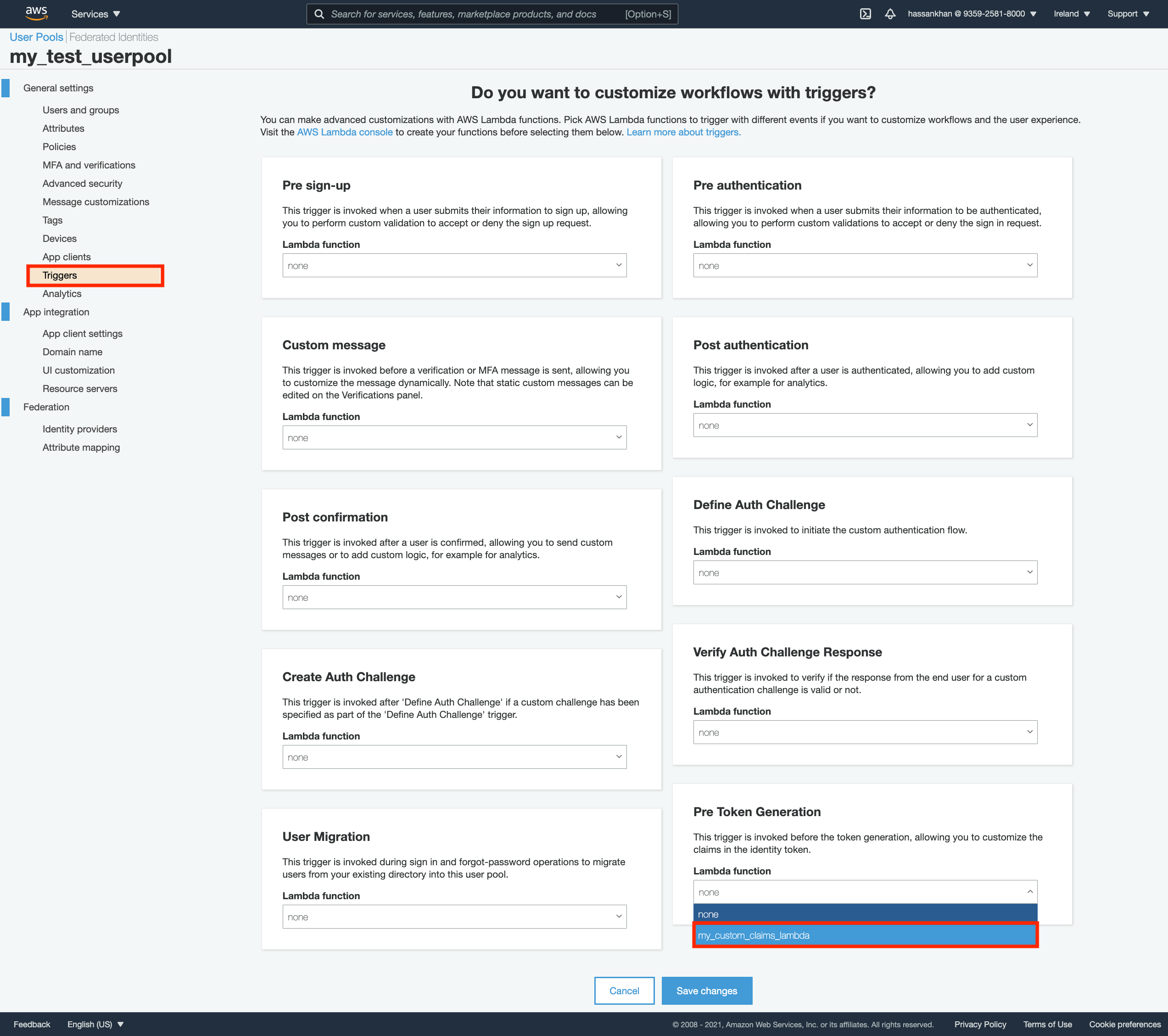The width and height of the screenshot is (1168, 1036).
Task: Open the Services dropdown menu
Action: click(95, 14)
